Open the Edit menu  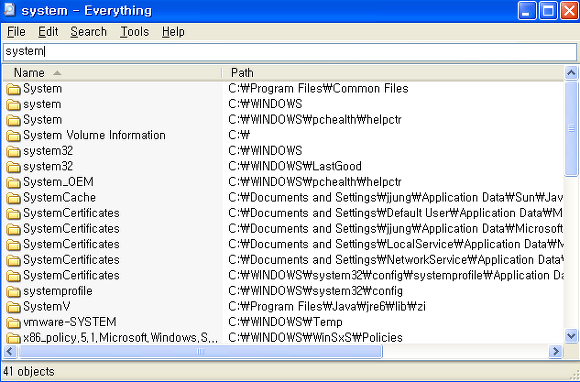coord(48,32)
